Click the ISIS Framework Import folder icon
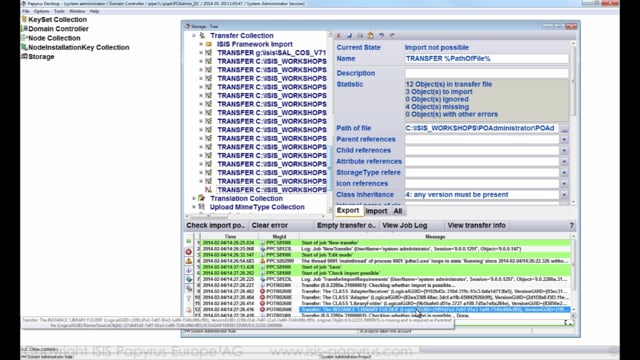 point(209,44)
